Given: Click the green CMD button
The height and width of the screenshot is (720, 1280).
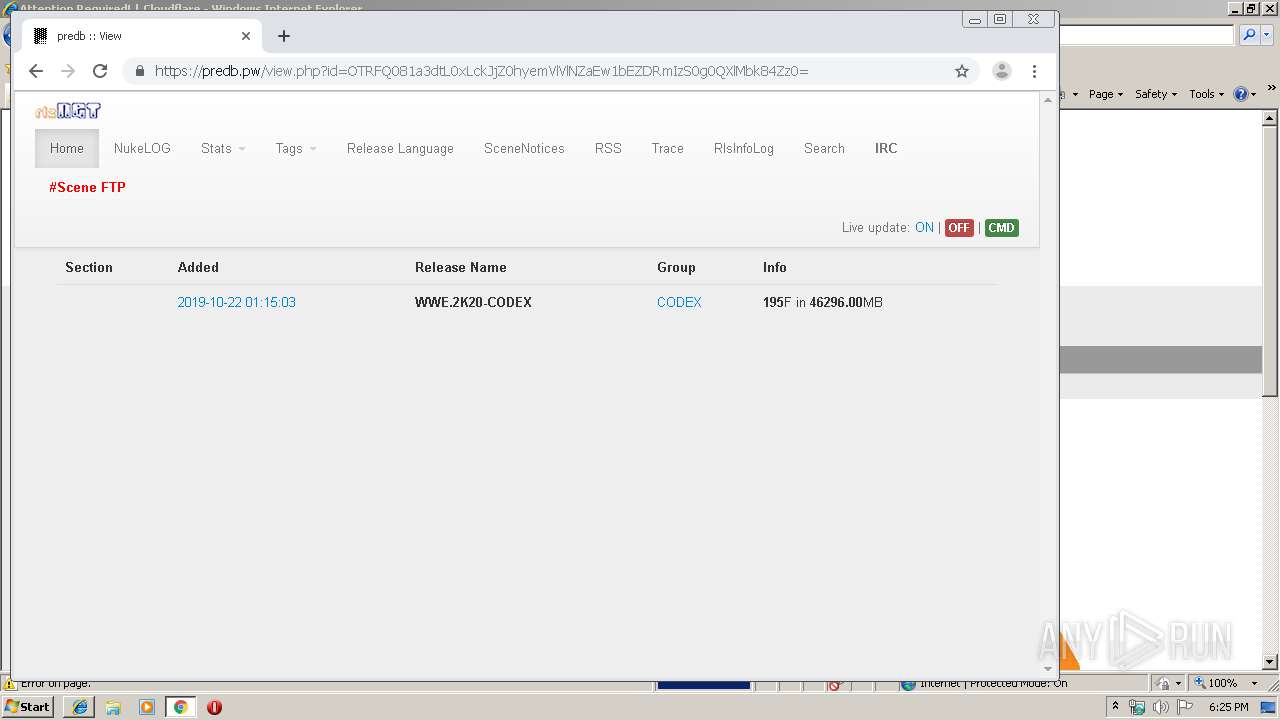Looking at the screenshot, I should pos(1001,228).
